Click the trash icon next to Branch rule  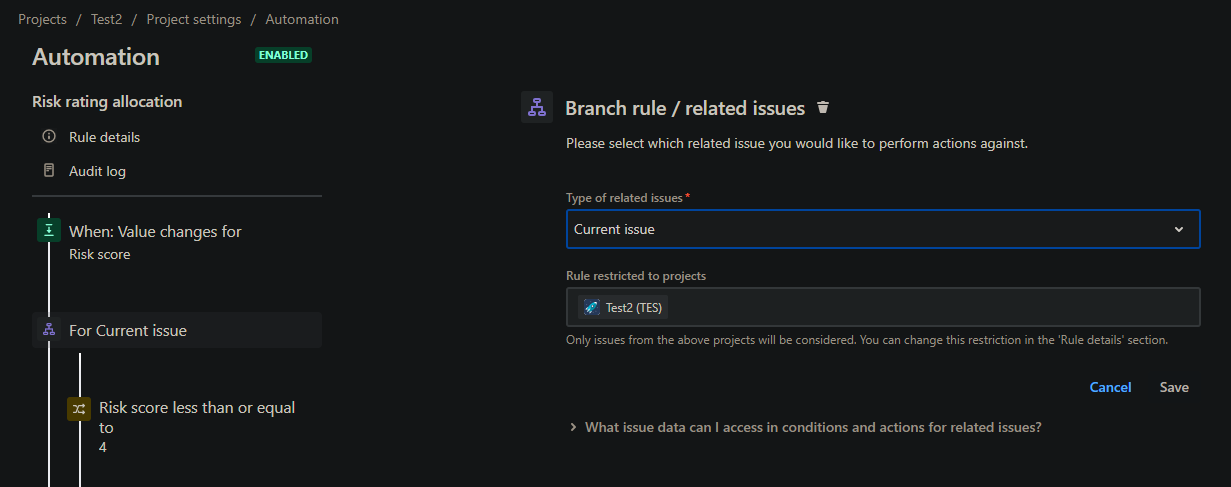(823, 107)
